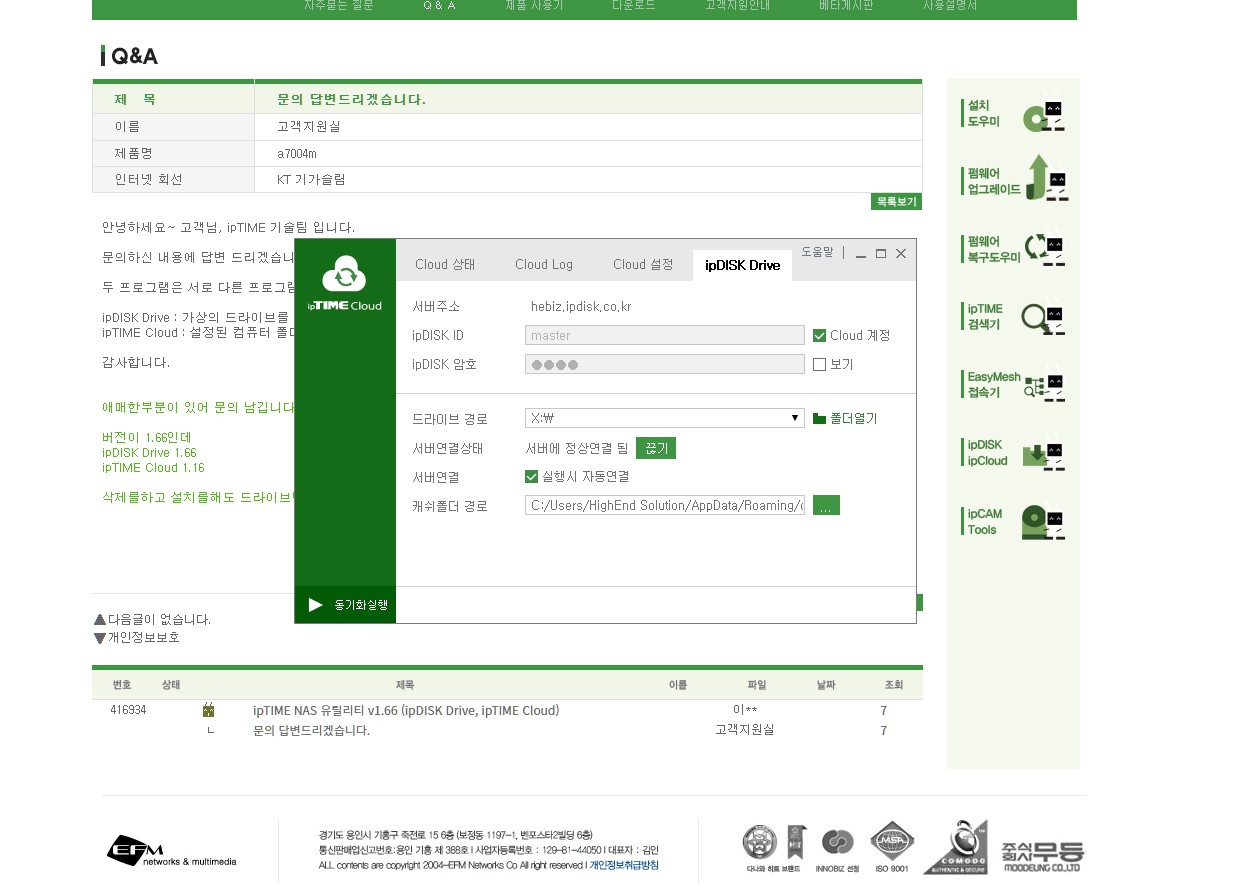This screenshot has height=893, width=1246.
Task: Click the INNOBIZ certification badge
Action: point(838,849)
